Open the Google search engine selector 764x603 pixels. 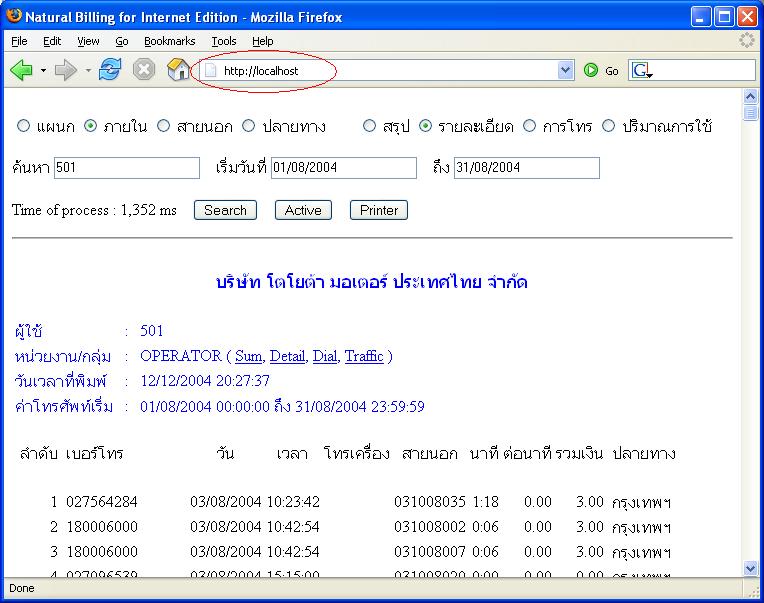coord(642,71)
